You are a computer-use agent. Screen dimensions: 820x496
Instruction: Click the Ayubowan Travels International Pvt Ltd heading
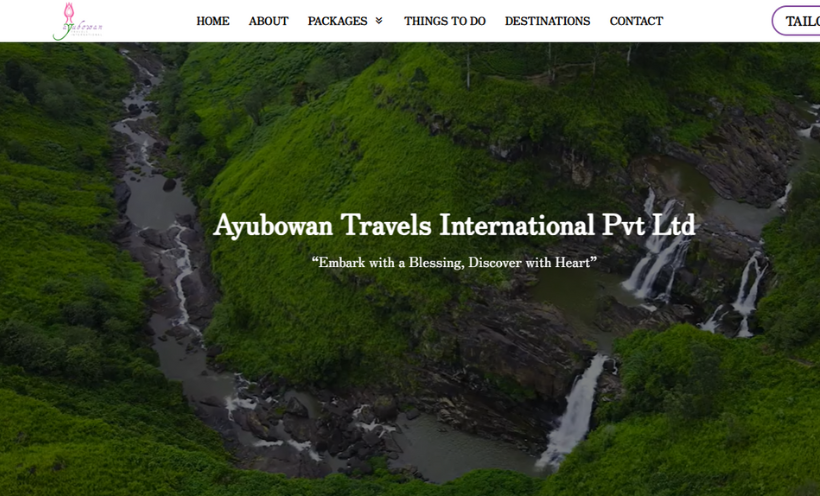(x=454, y=226)
